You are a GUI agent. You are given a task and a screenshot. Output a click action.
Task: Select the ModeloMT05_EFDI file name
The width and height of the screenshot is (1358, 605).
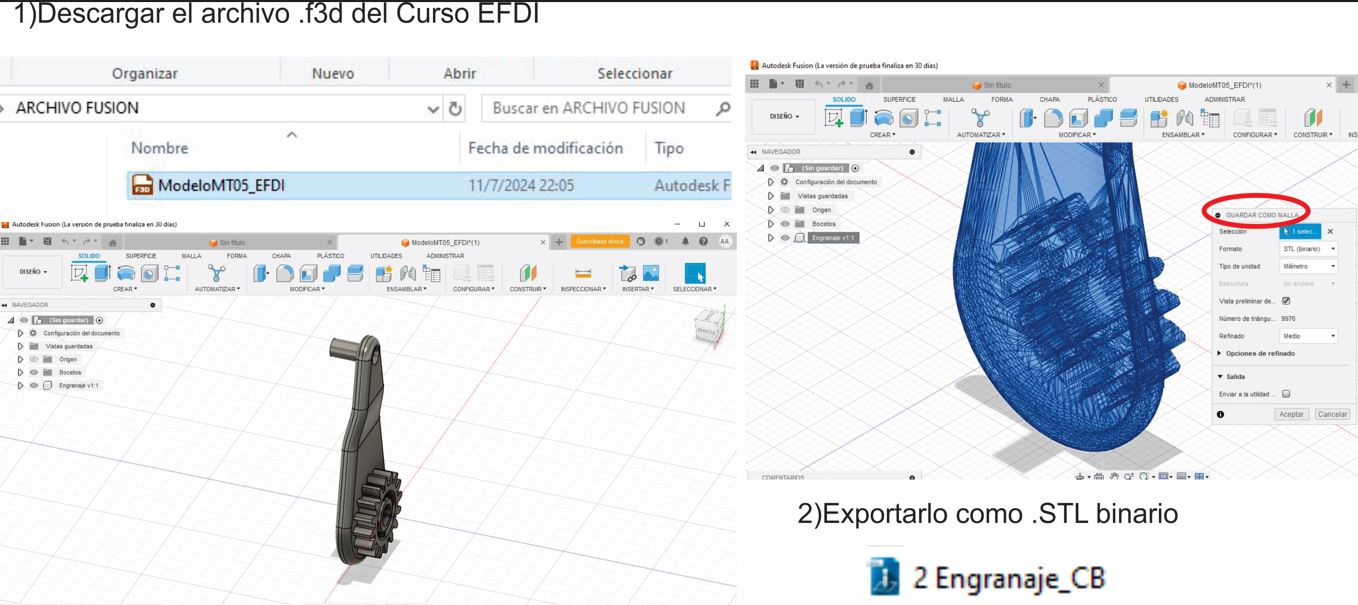(221, 186)
